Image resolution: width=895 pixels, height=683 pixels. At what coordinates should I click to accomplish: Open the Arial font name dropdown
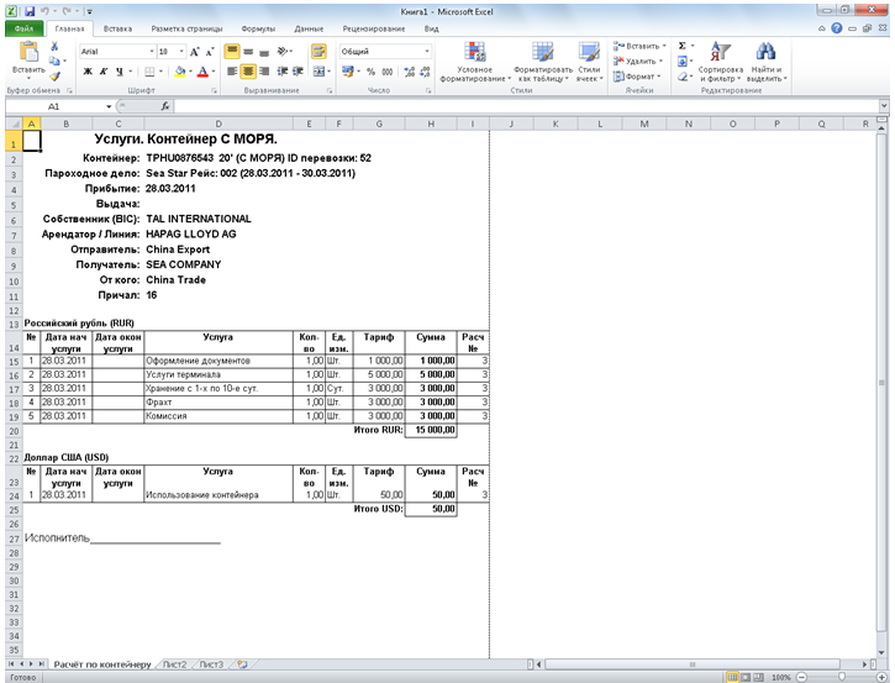[x=152, y=51]
